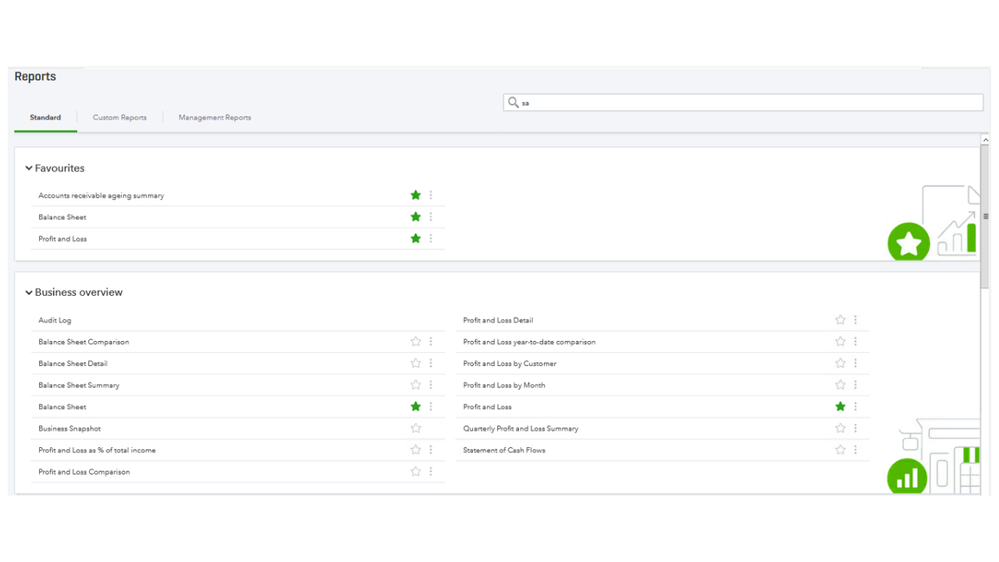Open Accounts receivable ageing summary report

(101, 196)
